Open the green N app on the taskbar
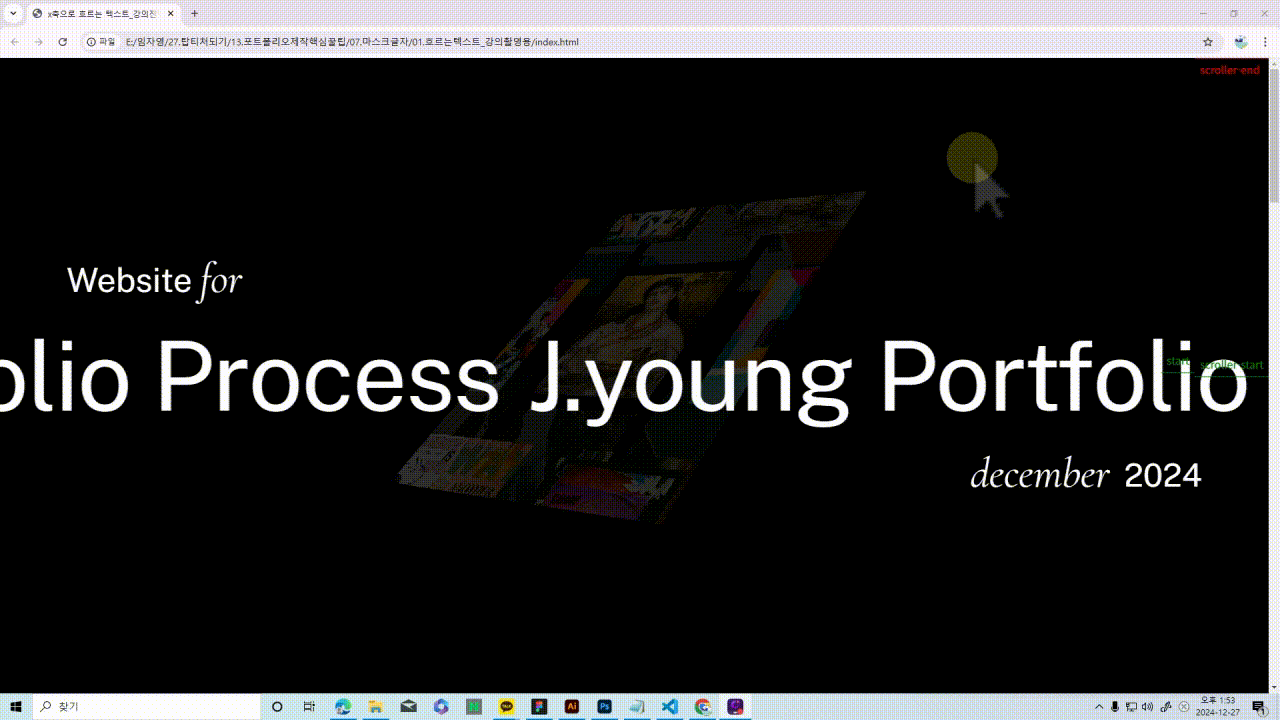Viewport: 1280px width, 720px height. (474, 707)
